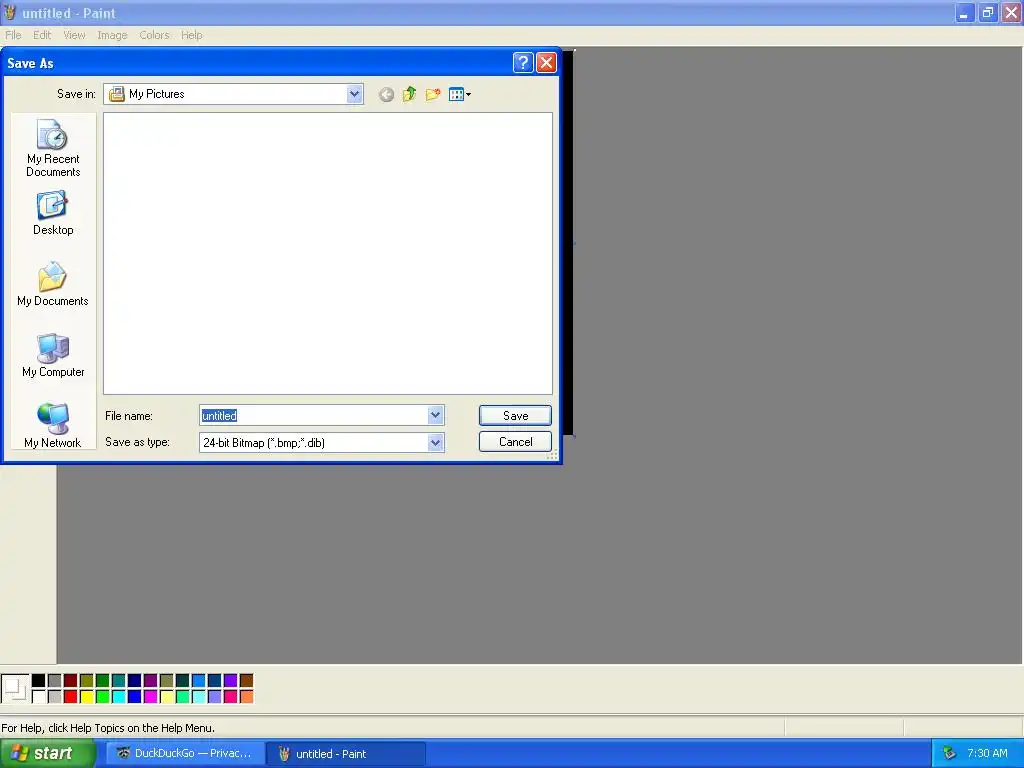This screenshot has height=768, width=1024.
Task: Expand the File name history dropdown arrow
Action: tap(436, 415)
